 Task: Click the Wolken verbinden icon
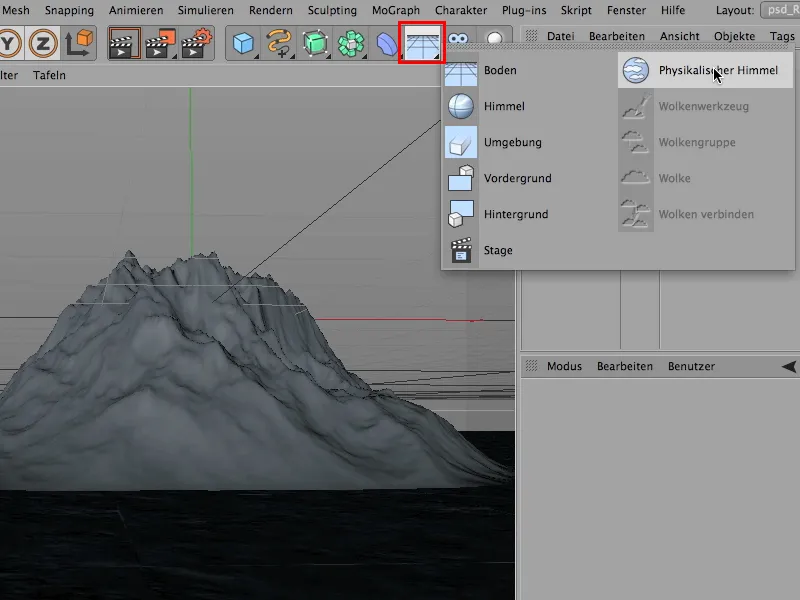(x=636, y=214)
